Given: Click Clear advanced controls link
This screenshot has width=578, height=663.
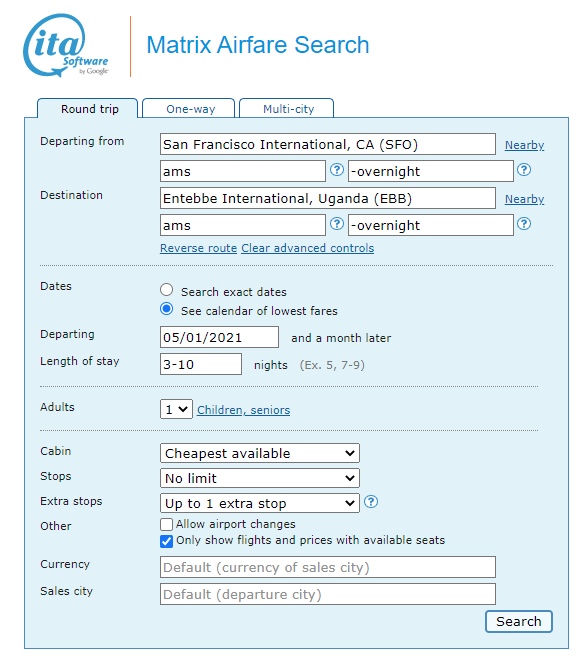Looking at the screenshot, I should pyautogui.click(x=307, y=248).
